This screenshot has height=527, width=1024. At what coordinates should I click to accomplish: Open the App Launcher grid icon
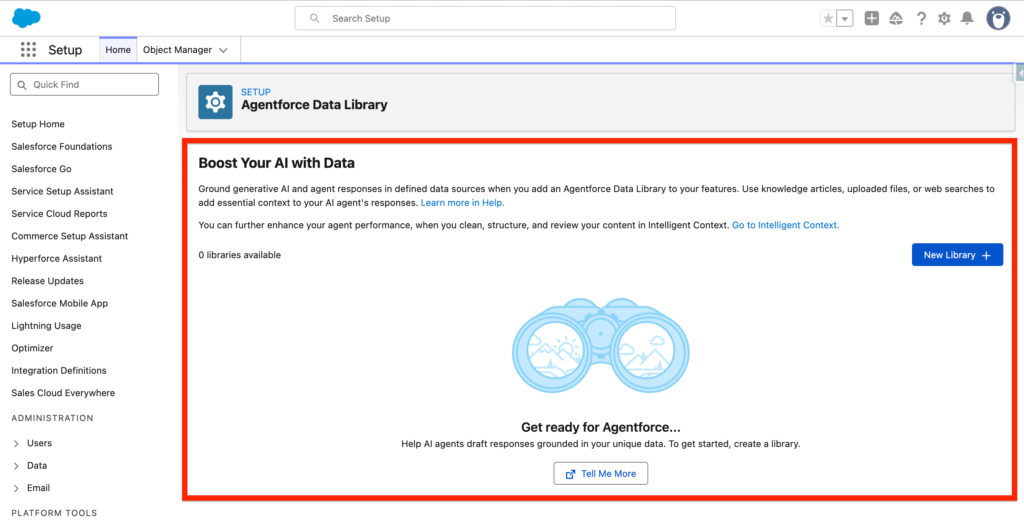point(28,50)
